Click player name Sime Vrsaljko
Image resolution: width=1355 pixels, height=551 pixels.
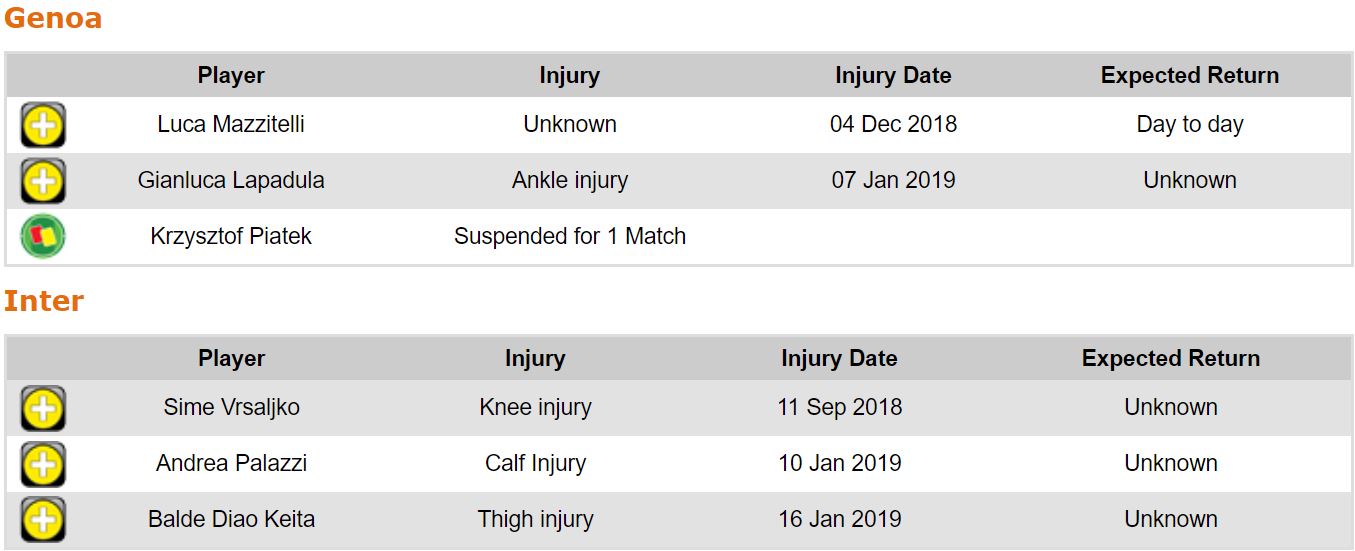(231, 408)
